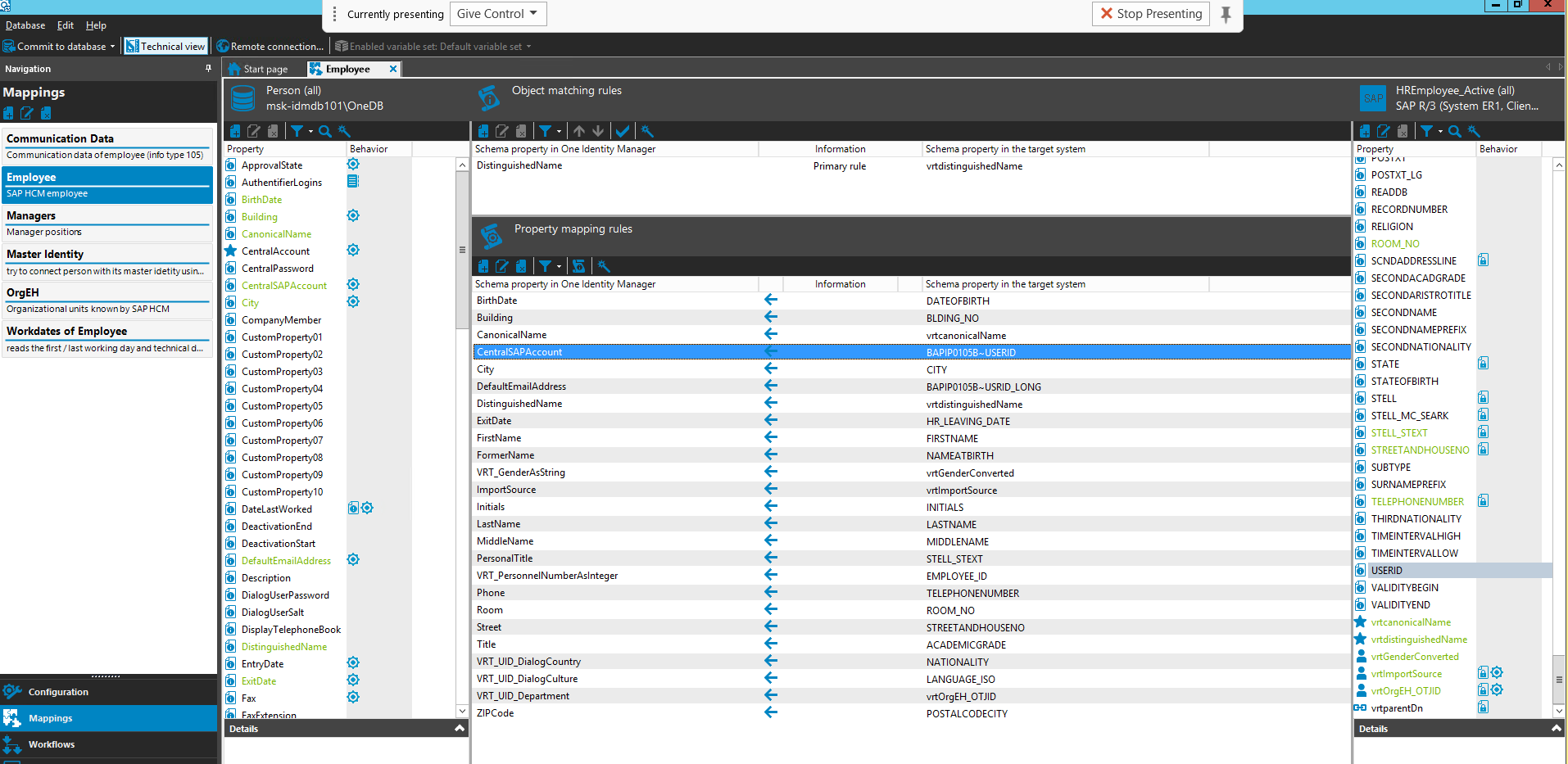The image size is (1568, 764).
Task: Pin the Navigation panel
Action: (208, 69)
